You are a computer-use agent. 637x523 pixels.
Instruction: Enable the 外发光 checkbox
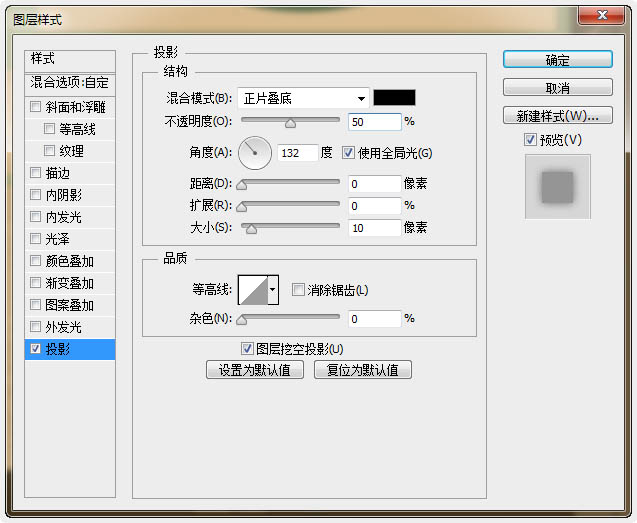point(36,326)
